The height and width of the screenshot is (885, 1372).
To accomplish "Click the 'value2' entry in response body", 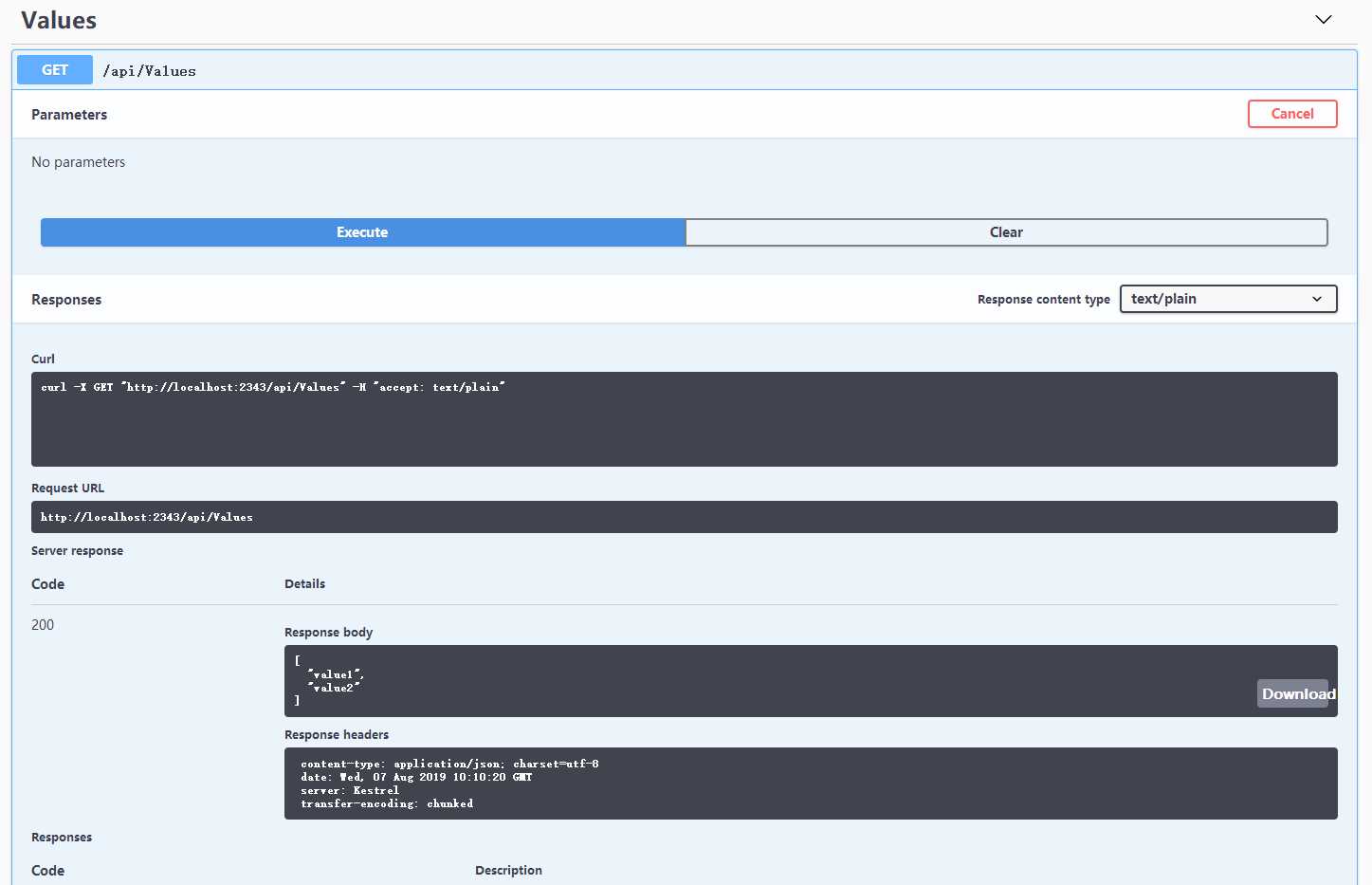I will [x=334, y=688].
